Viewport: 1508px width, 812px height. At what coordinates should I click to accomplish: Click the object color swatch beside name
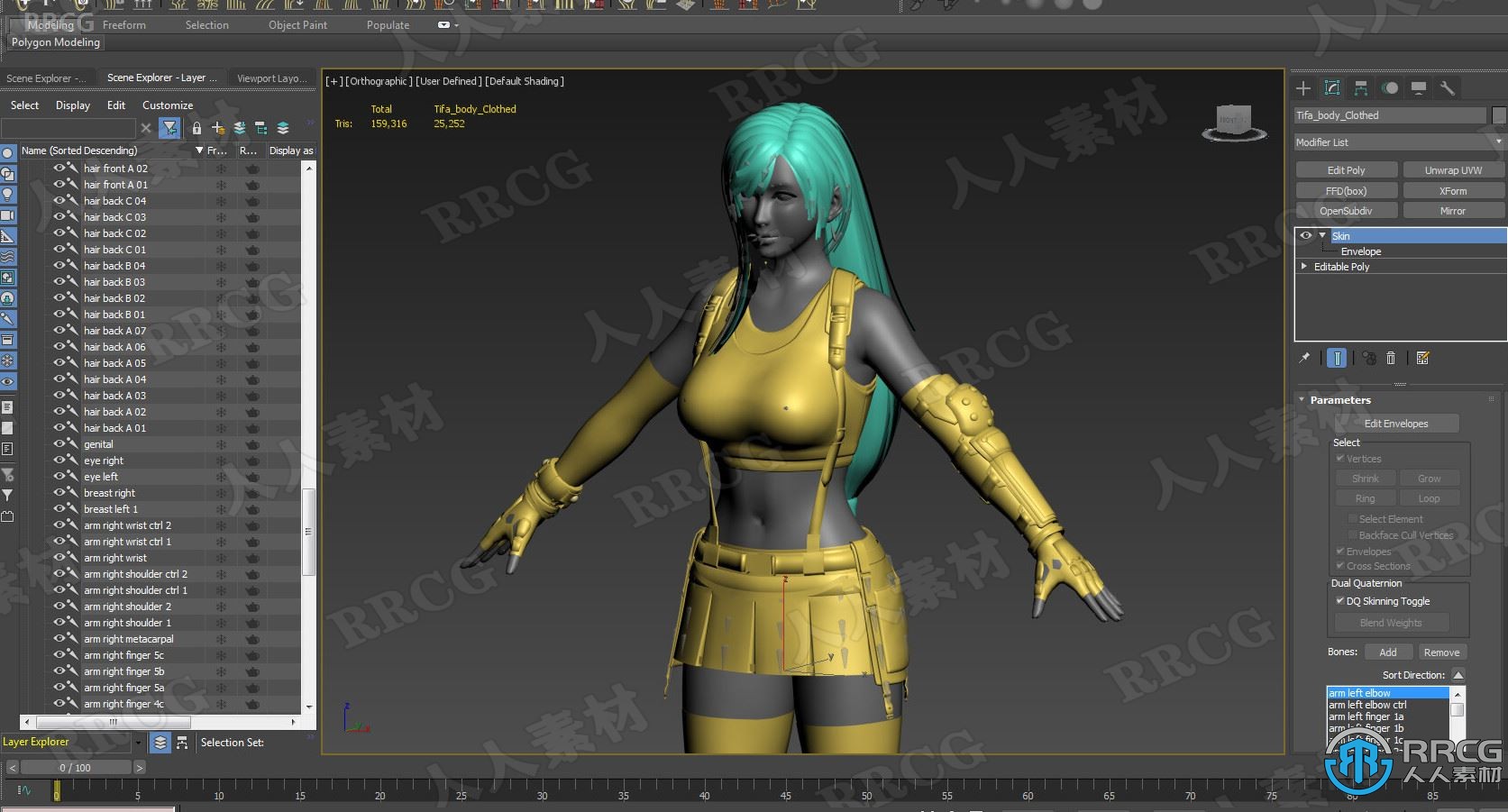[1499, 114]
